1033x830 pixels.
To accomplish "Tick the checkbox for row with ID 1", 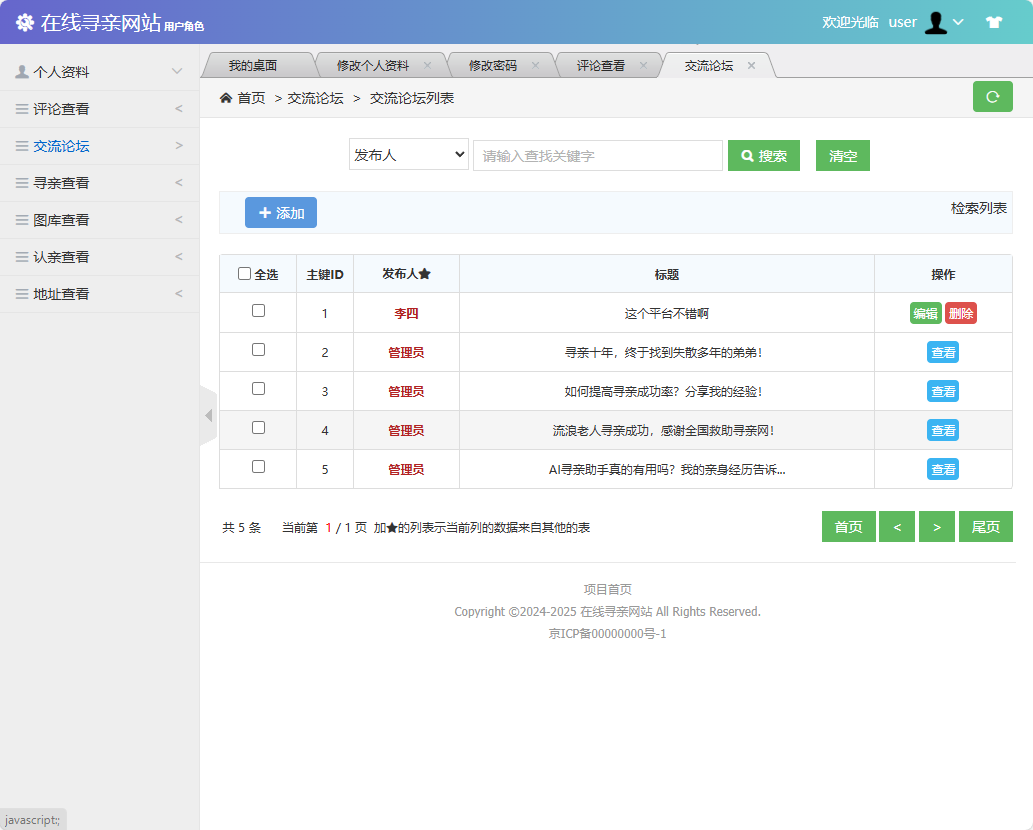I will pos(258,312).
